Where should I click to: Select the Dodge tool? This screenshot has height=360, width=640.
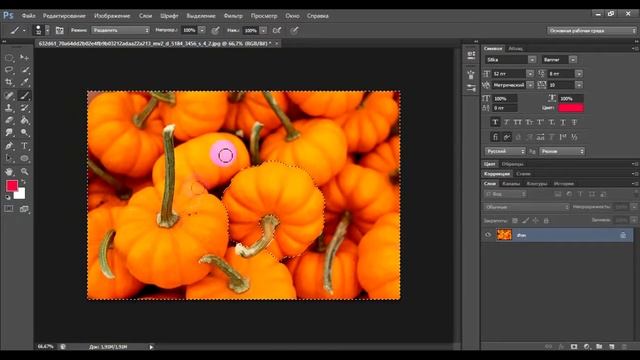(24, 133)
